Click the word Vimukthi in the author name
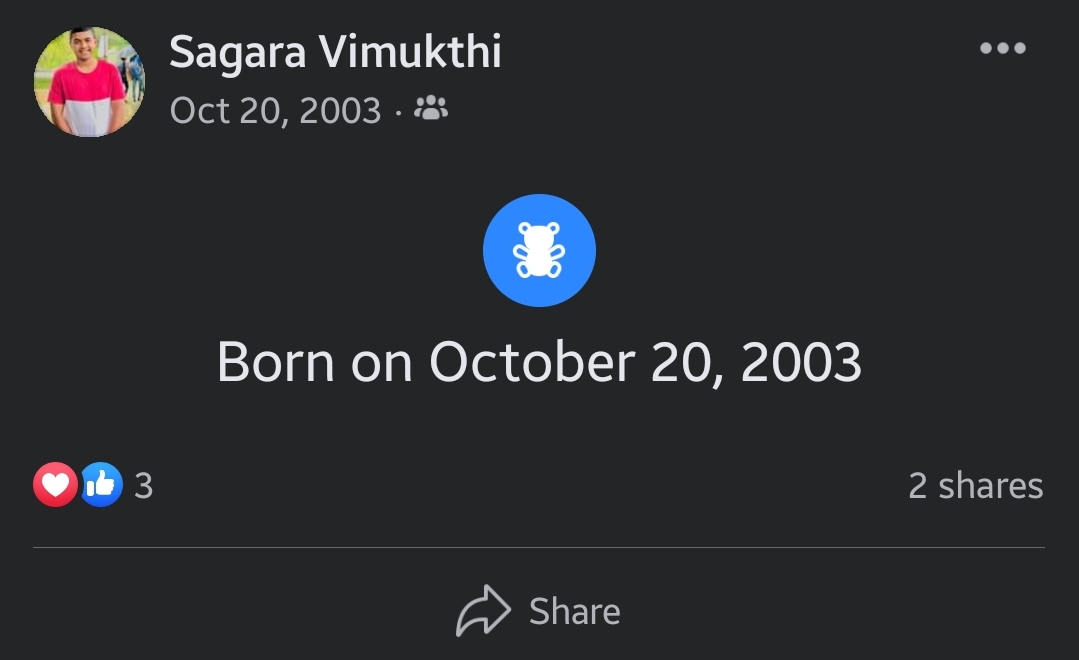 pyautogui.click(x=409, y=51)
